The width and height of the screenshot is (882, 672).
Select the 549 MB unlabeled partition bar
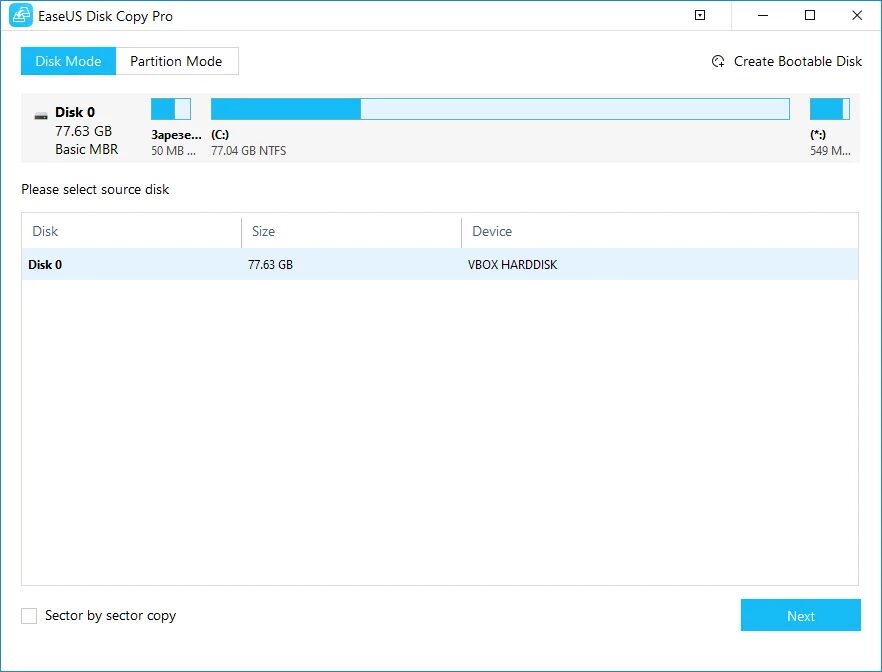[x=830, y=109]
